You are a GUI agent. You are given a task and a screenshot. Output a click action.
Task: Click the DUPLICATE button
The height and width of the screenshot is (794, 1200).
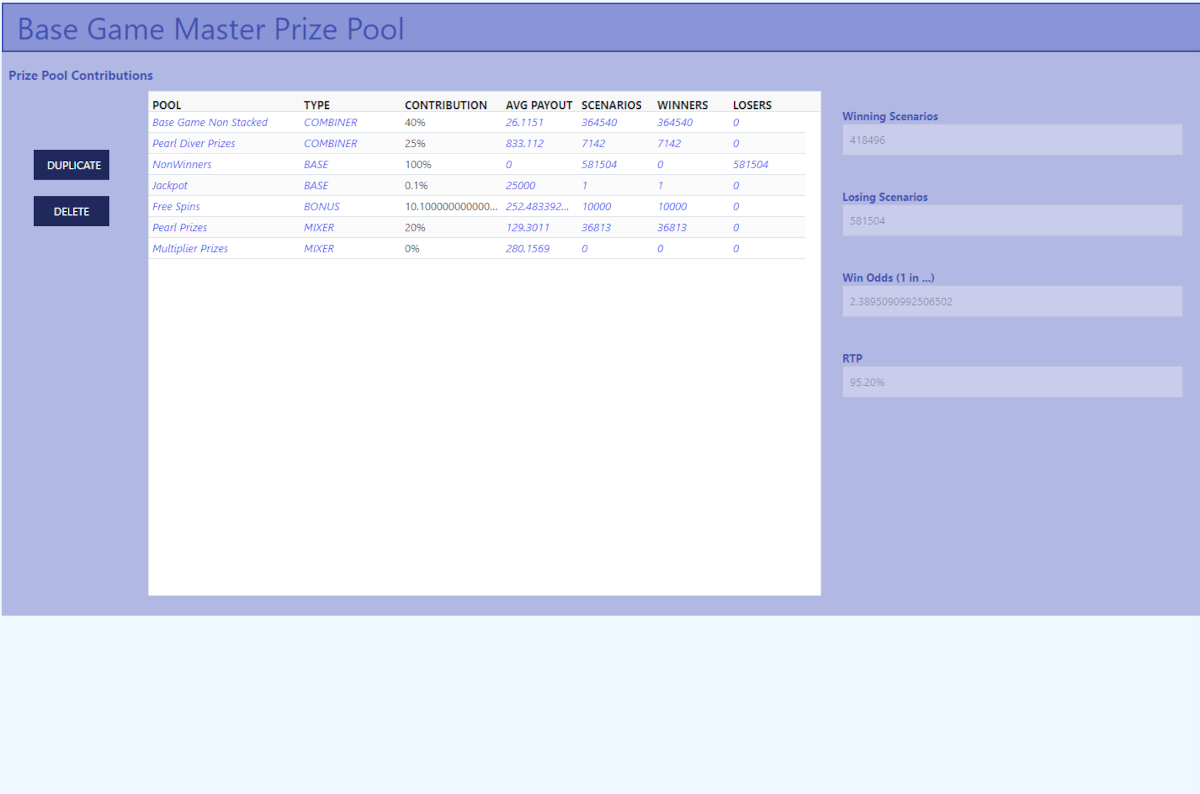point(72,165)
